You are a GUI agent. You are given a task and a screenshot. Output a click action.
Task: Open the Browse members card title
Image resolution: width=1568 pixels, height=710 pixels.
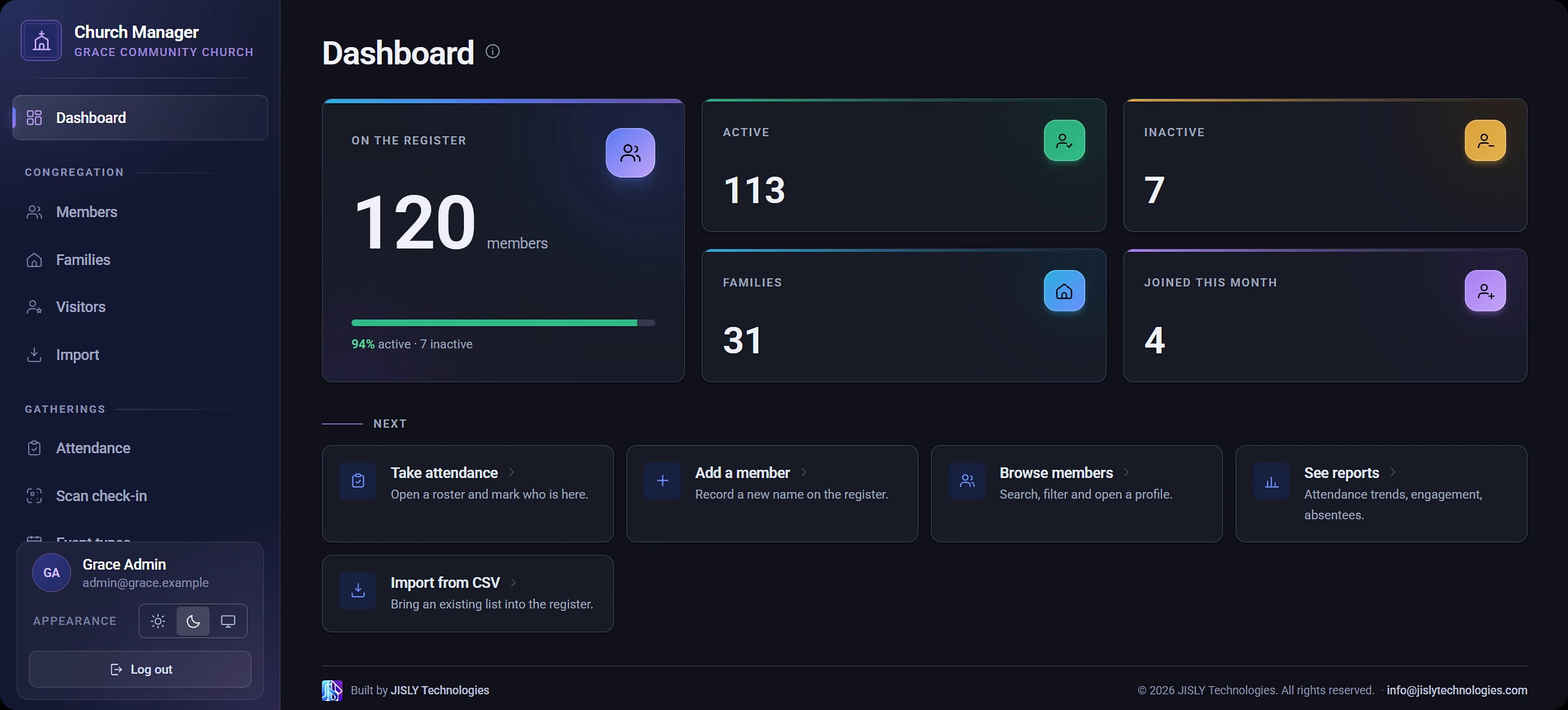(1056, 473)
